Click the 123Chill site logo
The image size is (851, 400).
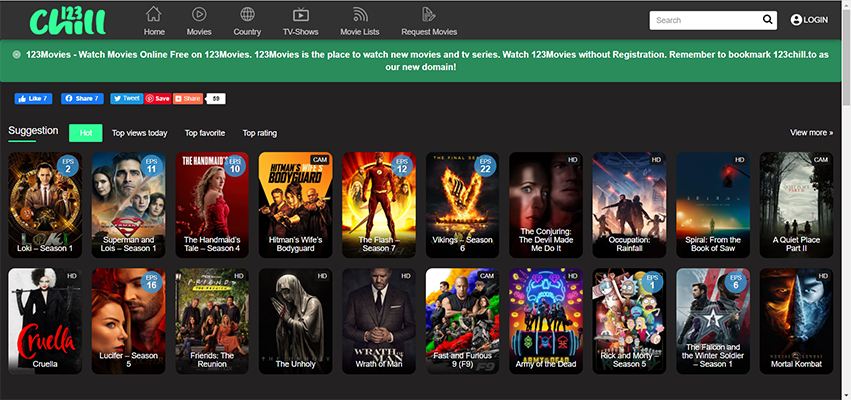[x=68, y=21]
